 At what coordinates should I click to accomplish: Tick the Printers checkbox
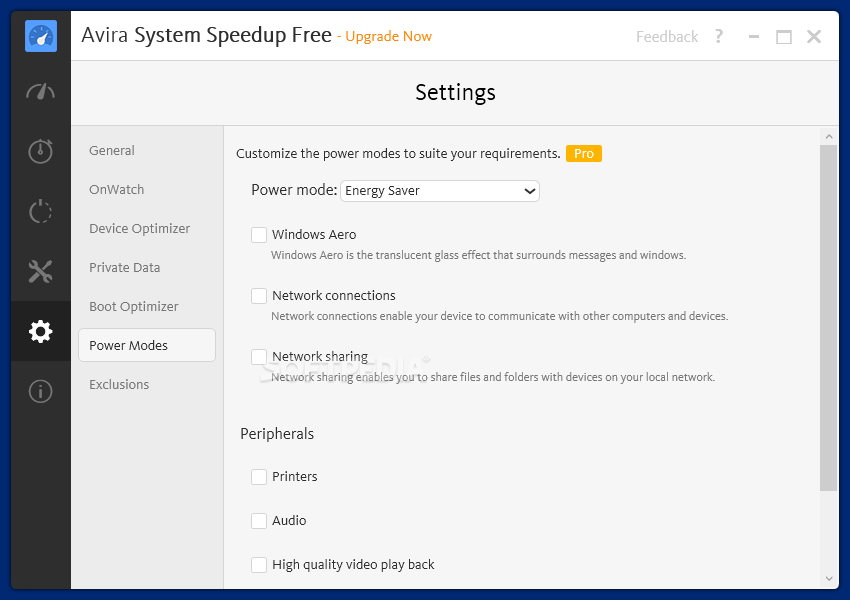(259, 477)
